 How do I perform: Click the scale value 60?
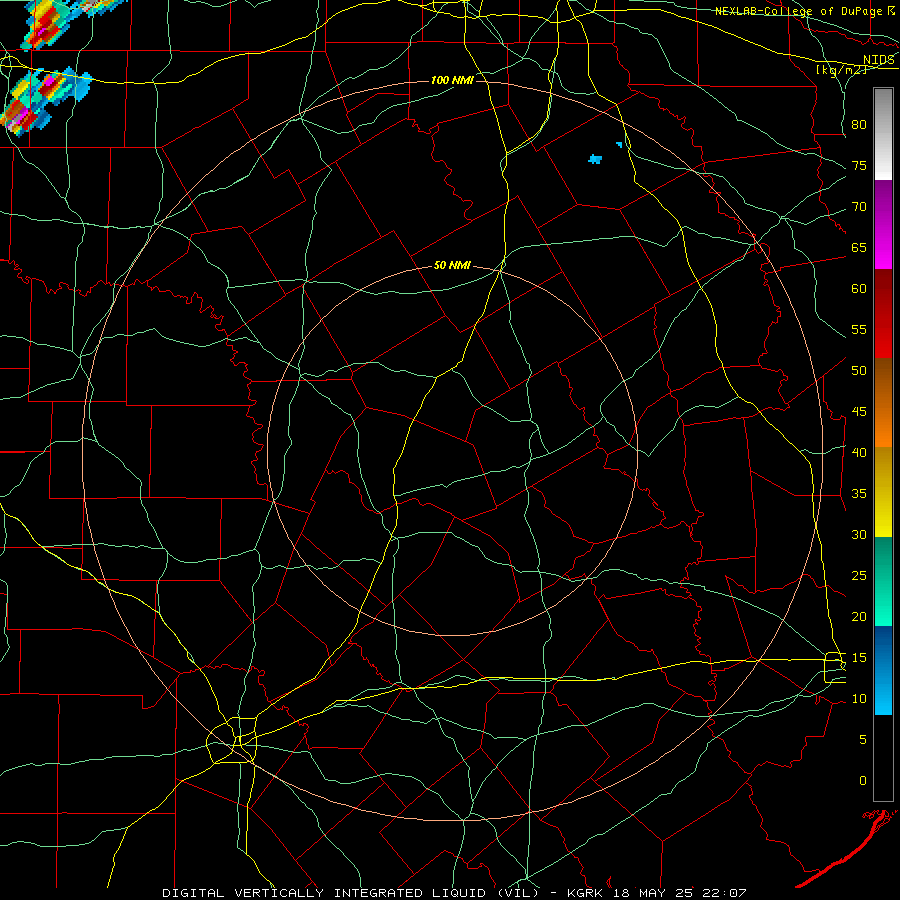(x=859, y=289)
